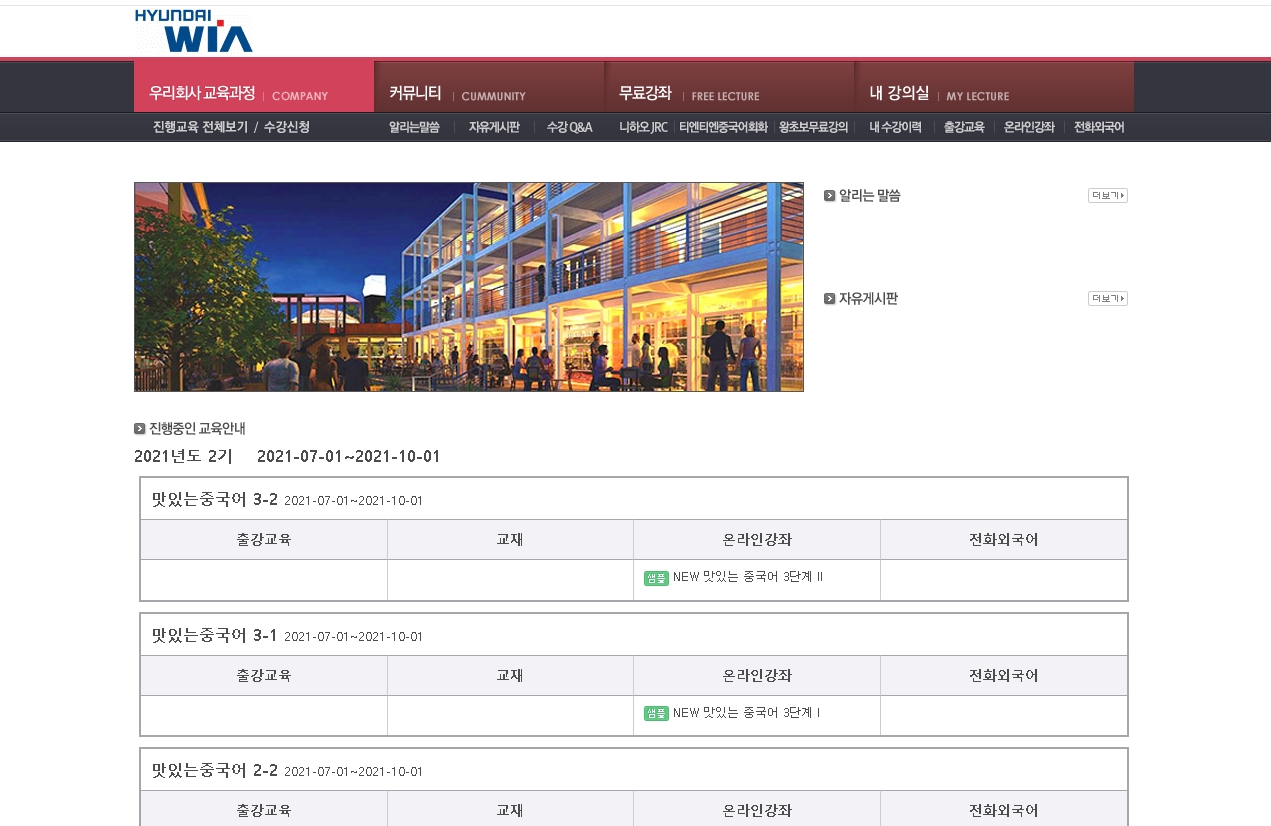The height and width of the screenshot is (826, 1271).
Task: Click the date range next to 맛있는중국어 3-2
Action: pos(354,501)
